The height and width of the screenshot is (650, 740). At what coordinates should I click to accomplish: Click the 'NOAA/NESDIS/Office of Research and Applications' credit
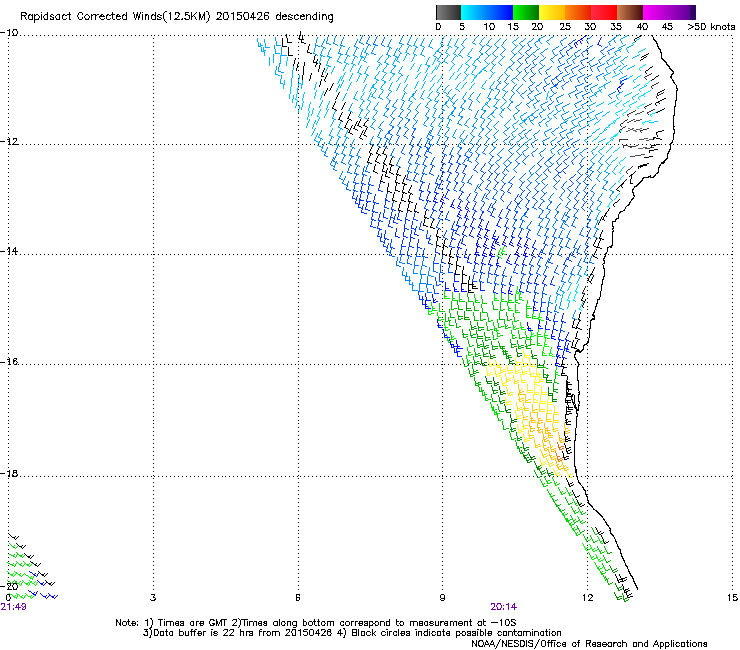pyautogui.click(x=589, y=644)
